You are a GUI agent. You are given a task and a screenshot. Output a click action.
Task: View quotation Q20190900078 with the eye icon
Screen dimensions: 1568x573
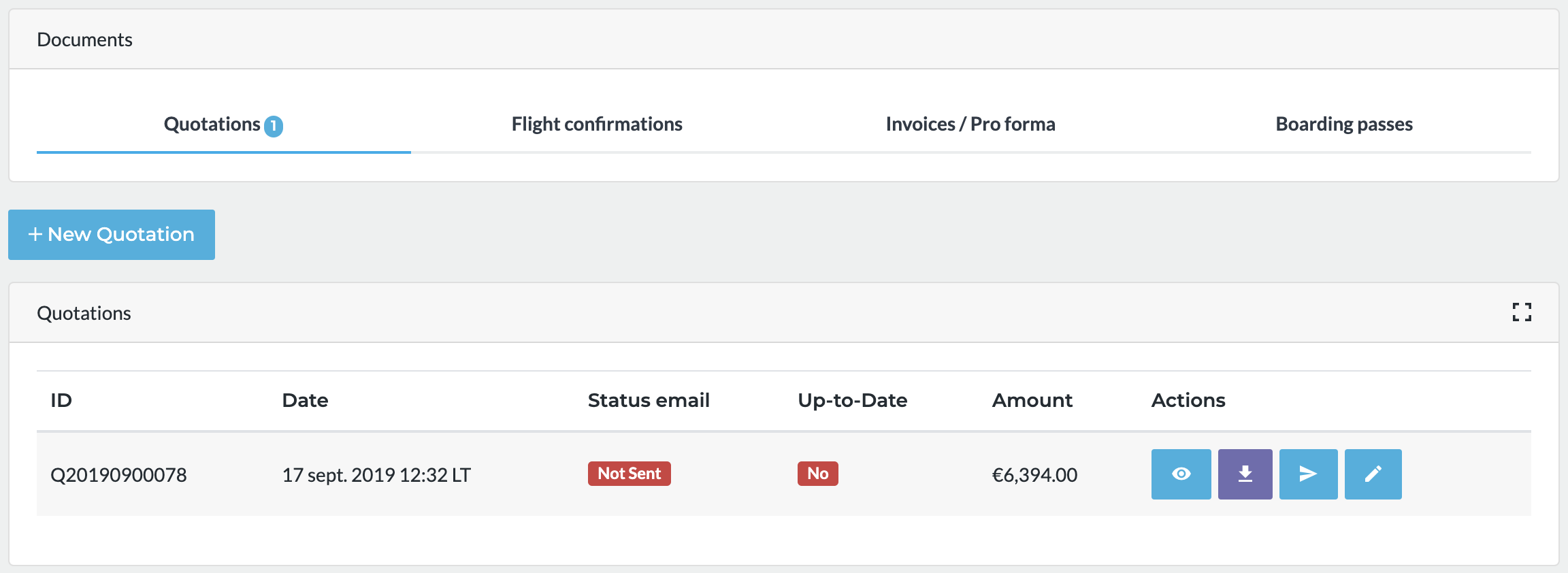click(1181, 474)
